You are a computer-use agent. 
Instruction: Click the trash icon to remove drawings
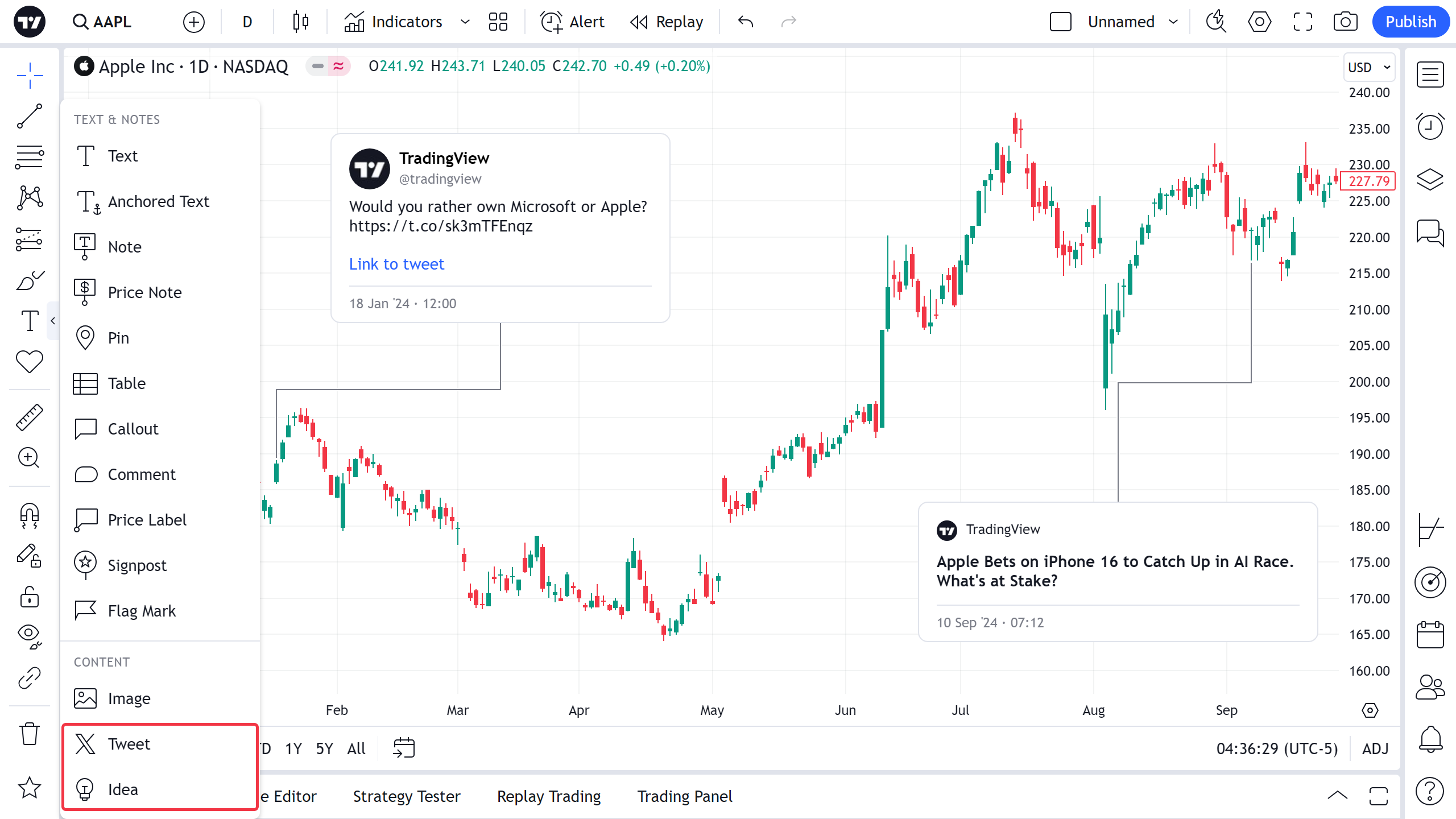pyautogui.click(x=30, y=734)
